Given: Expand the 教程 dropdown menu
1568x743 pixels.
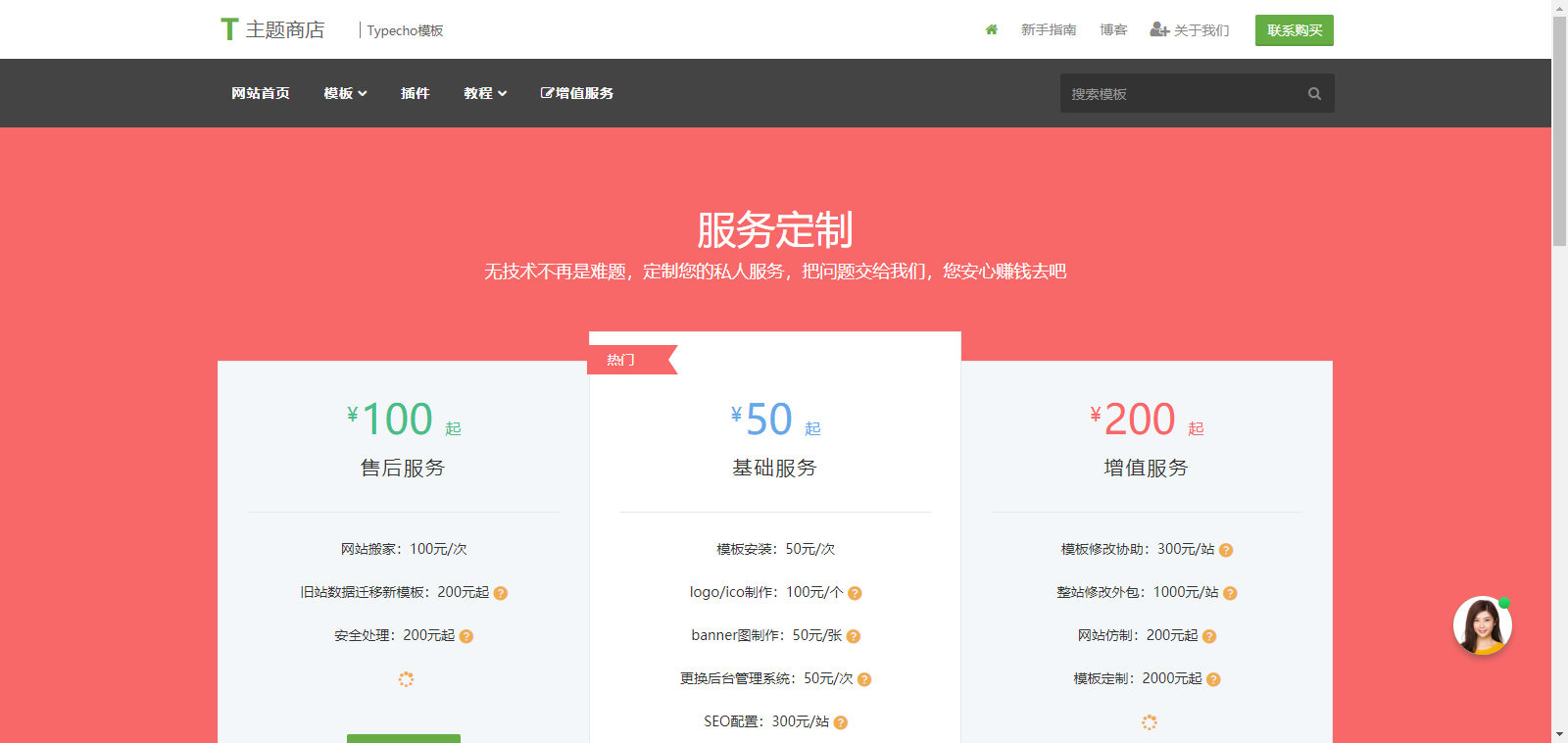Looking at the screenshot, I should coord(485,93).
